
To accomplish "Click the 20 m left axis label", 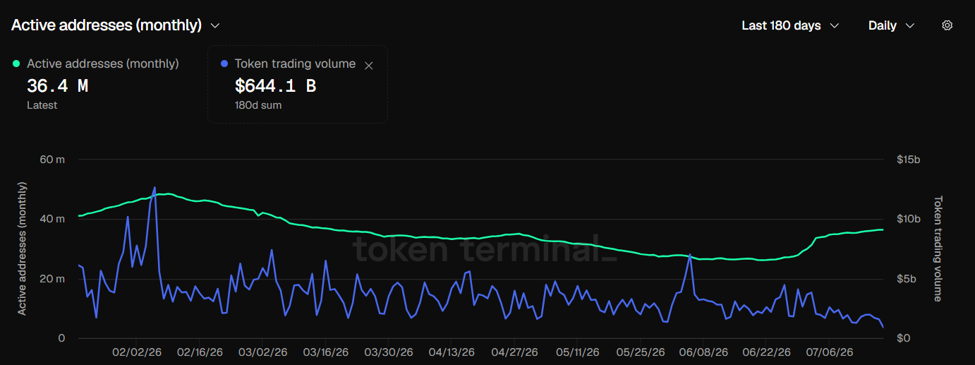I will point(52,279).
